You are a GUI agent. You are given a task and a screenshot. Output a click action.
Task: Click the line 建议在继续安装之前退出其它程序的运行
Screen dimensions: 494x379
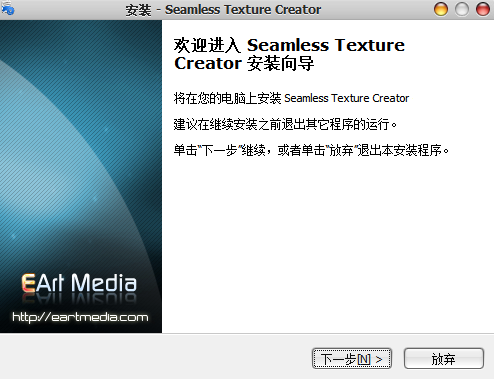click(x=285, y=124)
